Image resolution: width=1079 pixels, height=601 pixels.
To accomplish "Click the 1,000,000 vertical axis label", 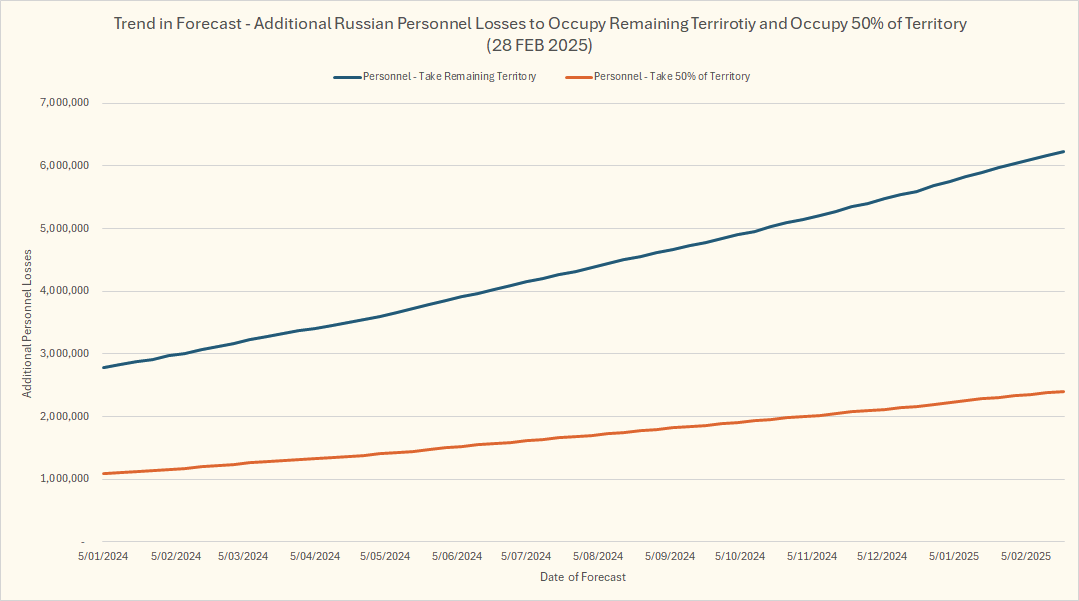I will pyautogui.click(x=65, y=479).
